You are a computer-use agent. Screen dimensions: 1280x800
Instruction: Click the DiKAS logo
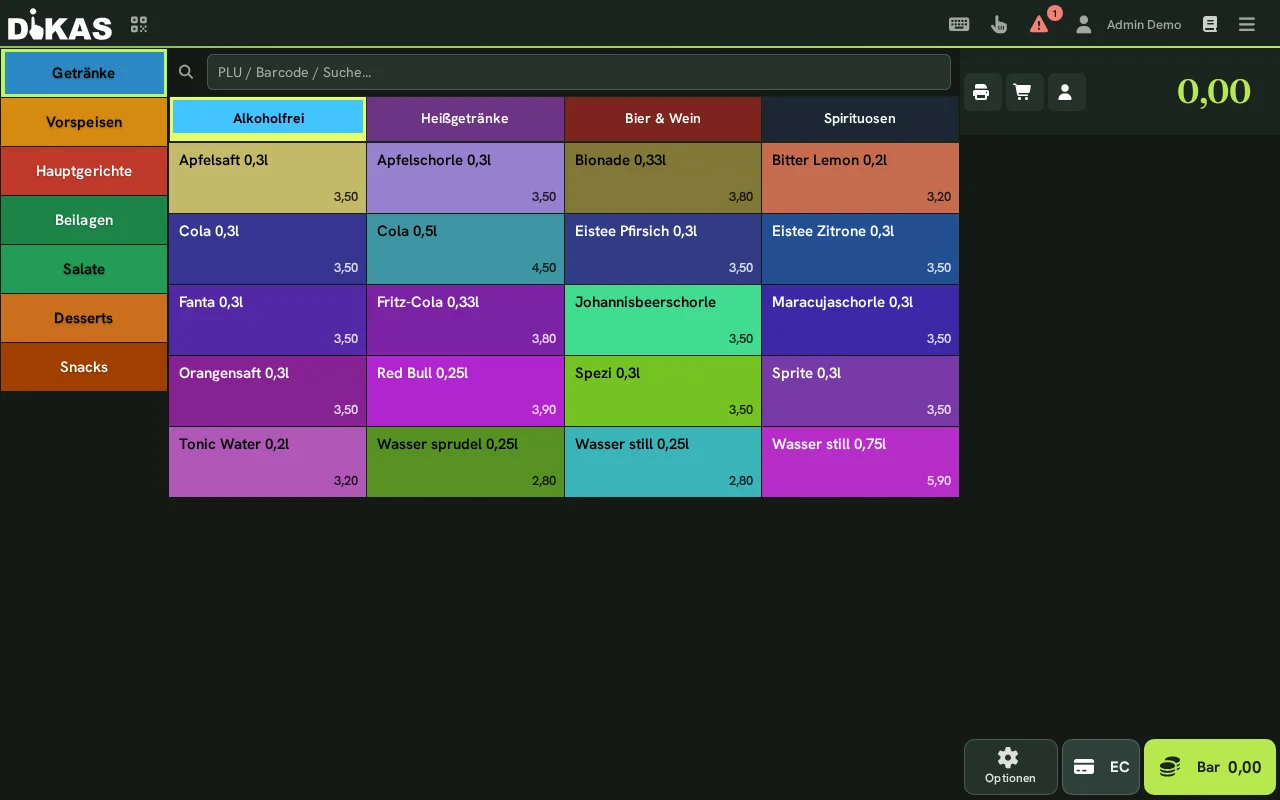tap(60, 24)
